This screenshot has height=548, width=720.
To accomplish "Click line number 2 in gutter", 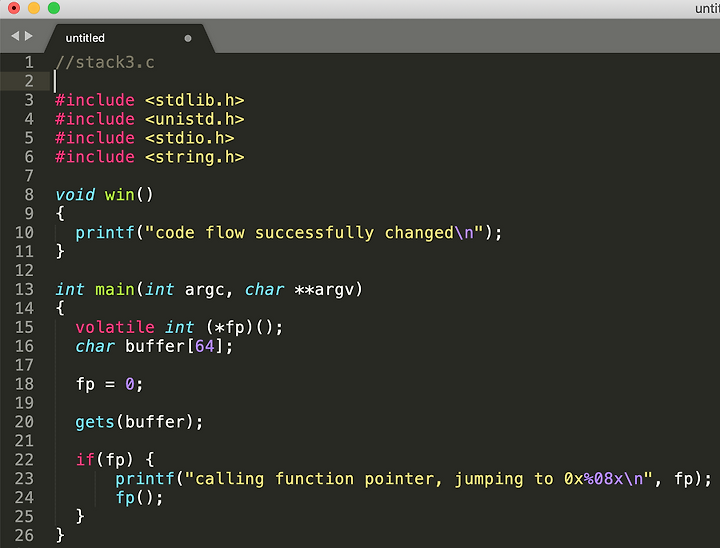I will click(29, 81).
